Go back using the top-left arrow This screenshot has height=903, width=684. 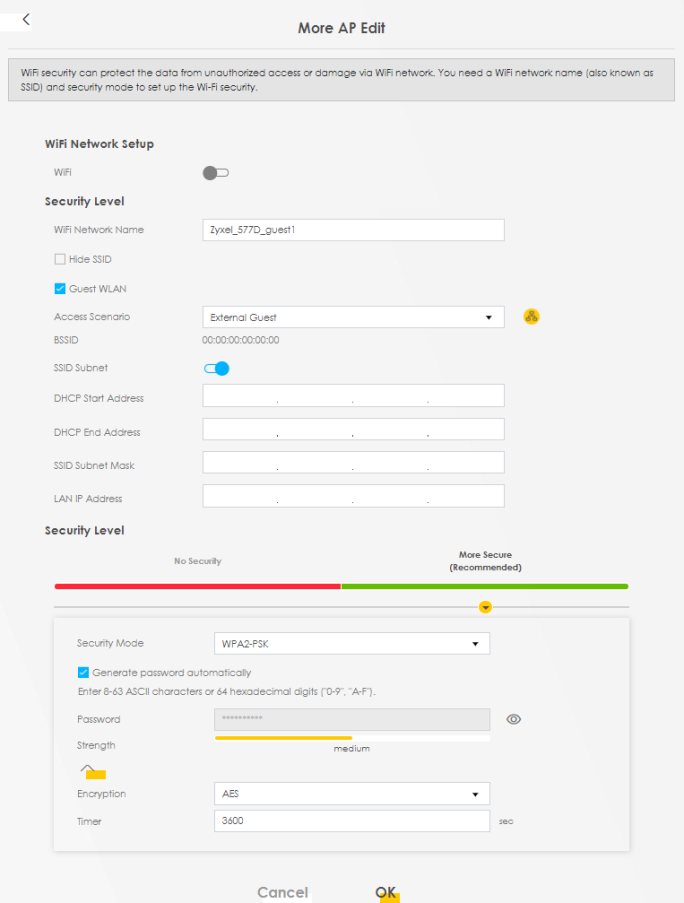click(x=26, y=20)
